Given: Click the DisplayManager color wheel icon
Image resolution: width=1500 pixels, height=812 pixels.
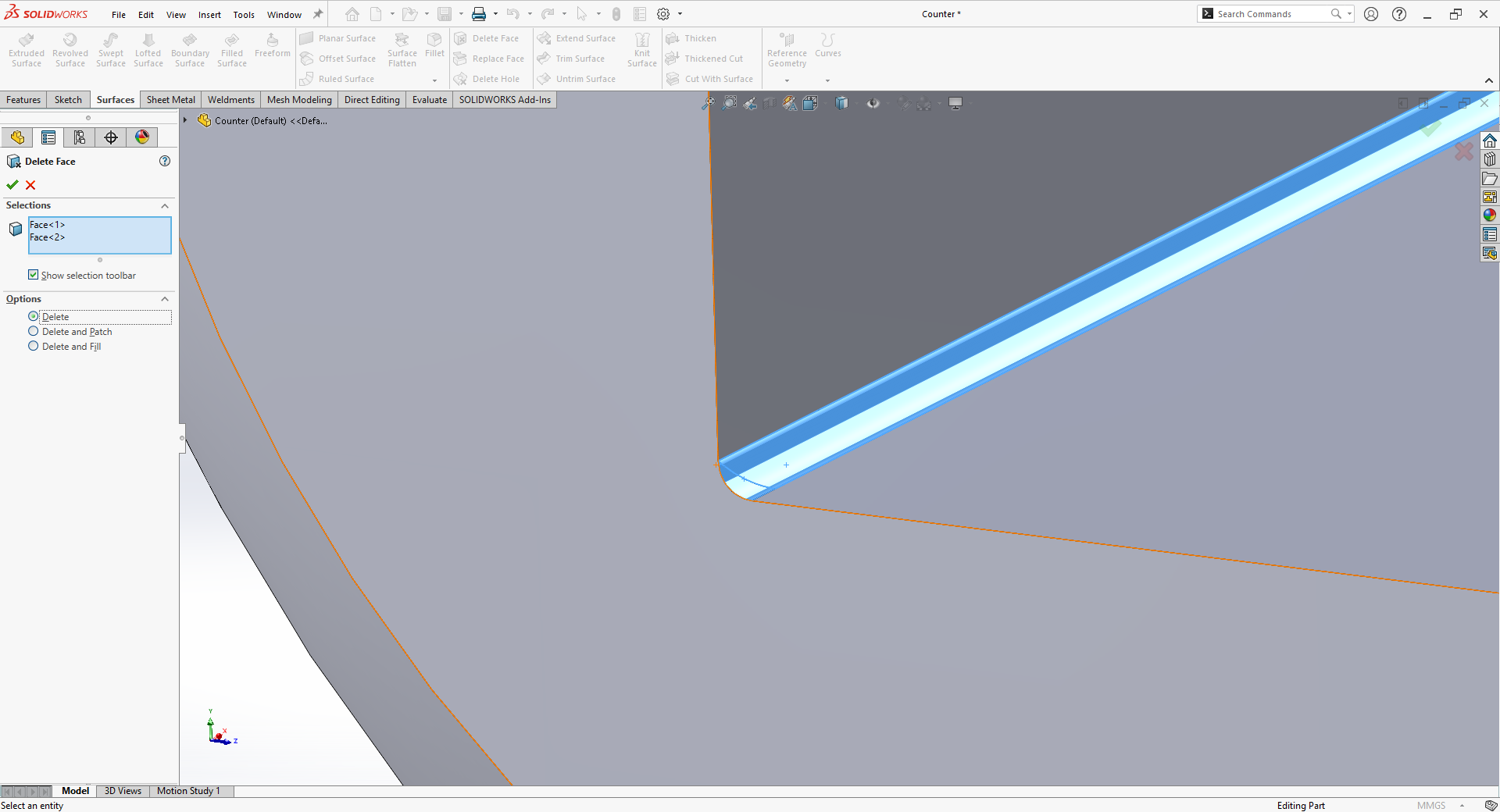Looking at the screenshot, I should 141,137.
